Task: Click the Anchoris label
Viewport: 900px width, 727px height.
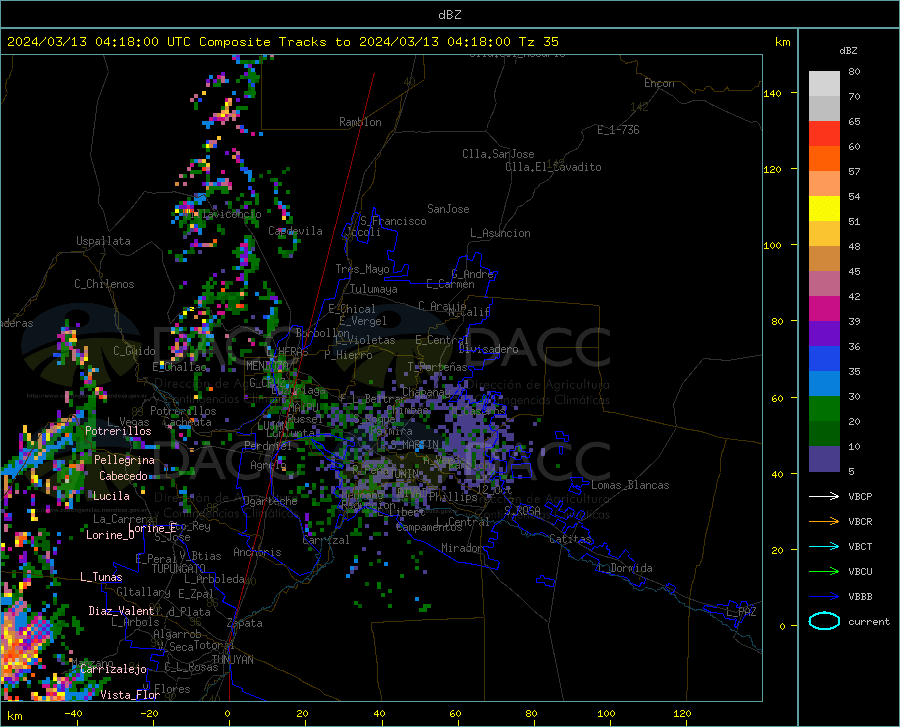Action: (x=257, y=552)
